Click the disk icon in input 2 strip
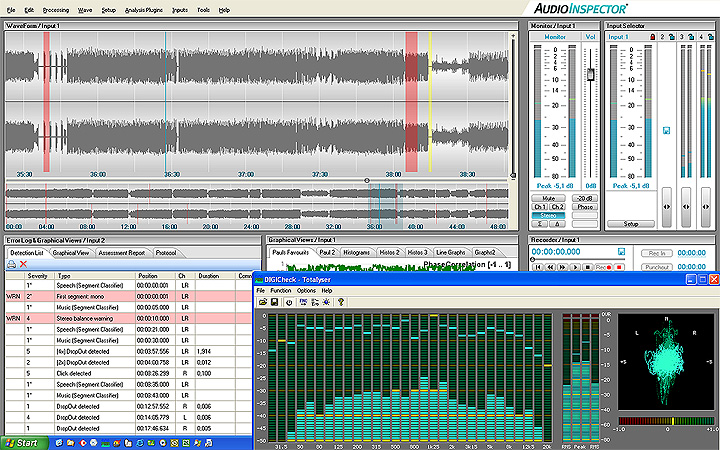The height and width of the screenshot is (450, 720). [x=667, y=130]
